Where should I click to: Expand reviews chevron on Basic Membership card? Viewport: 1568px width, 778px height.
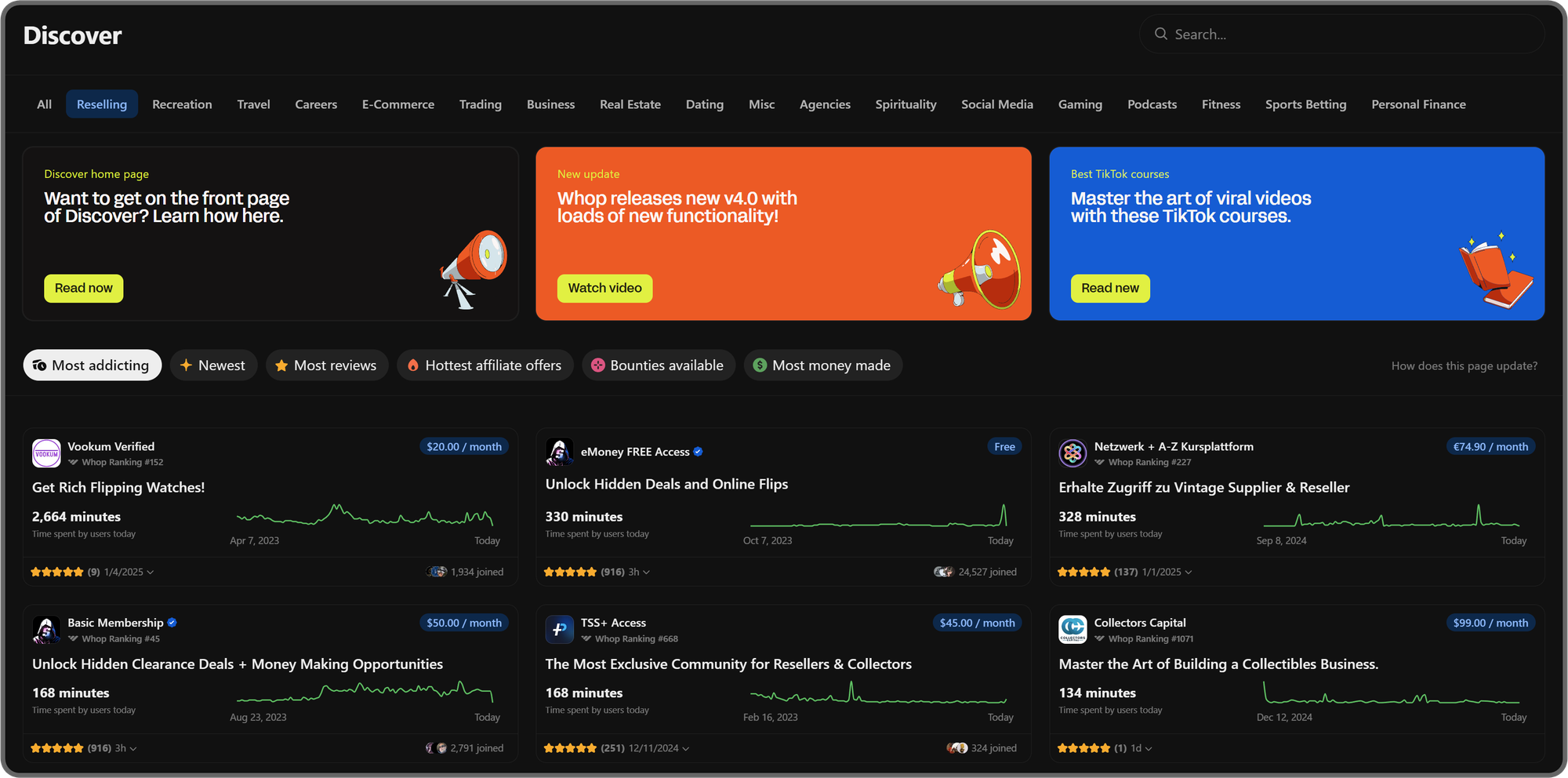(x=132, y=749)
